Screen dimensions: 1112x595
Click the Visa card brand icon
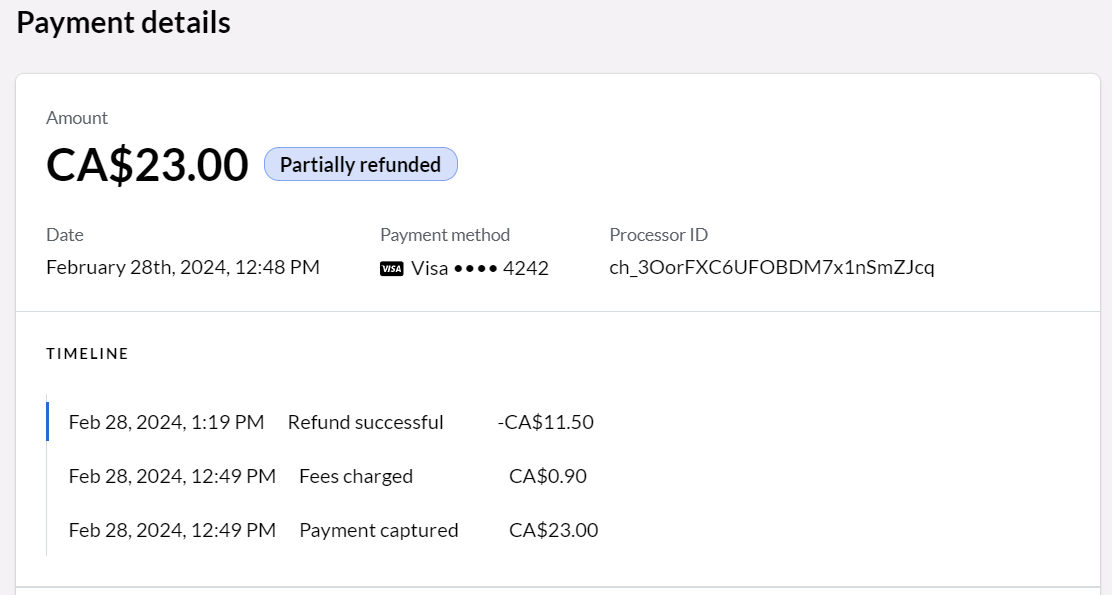point(392,268)
